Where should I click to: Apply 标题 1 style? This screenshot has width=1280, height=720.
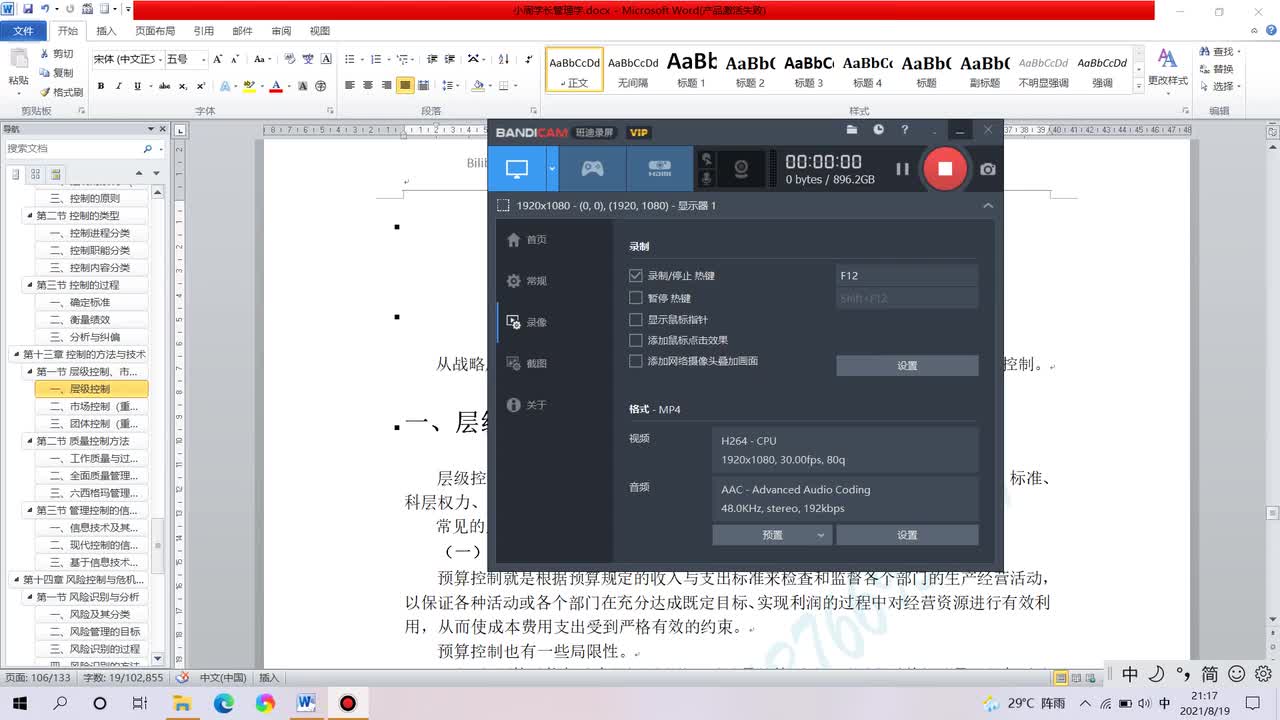click(692, 70)
